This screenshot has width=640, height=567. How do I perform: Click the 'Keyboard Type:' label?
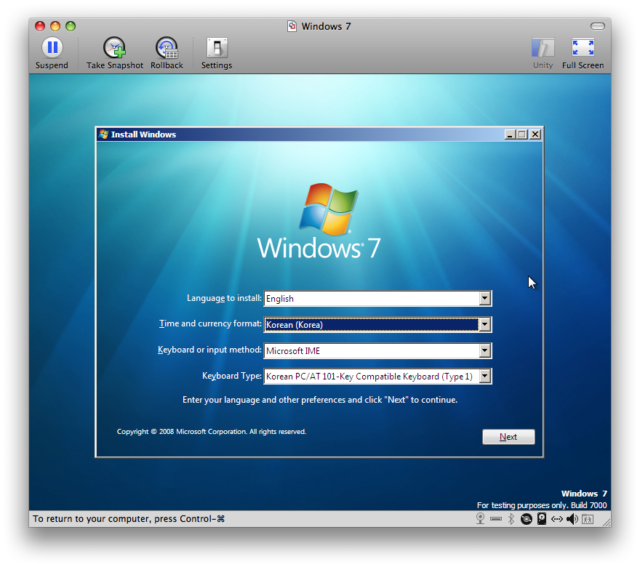point(232,376)
